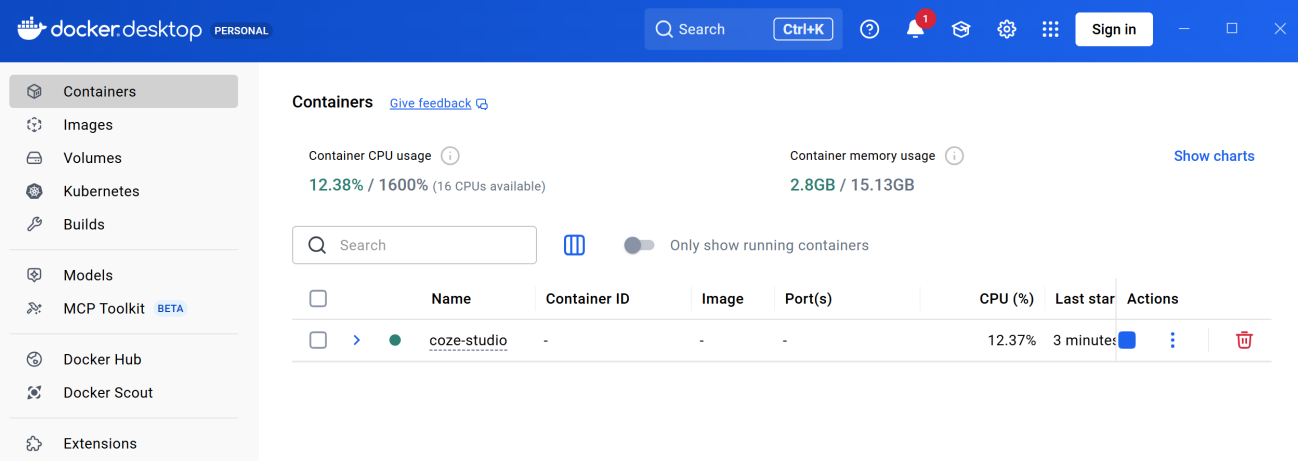1298x461 pixels.
Task: Open notifications bell icon
Action: [x=915, y=29]
